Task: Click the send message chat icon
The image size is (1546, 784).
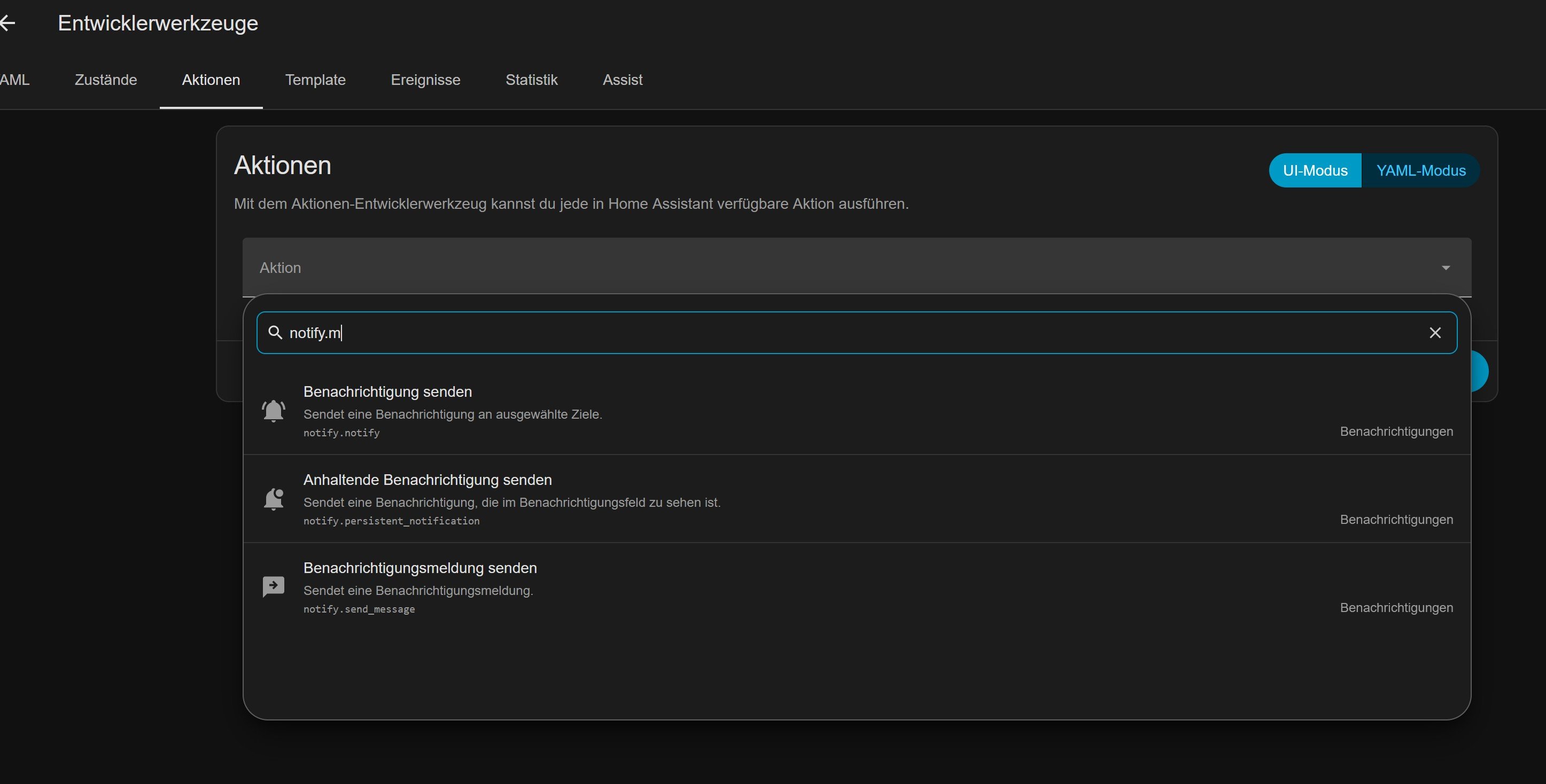Action: coord(274,586)
